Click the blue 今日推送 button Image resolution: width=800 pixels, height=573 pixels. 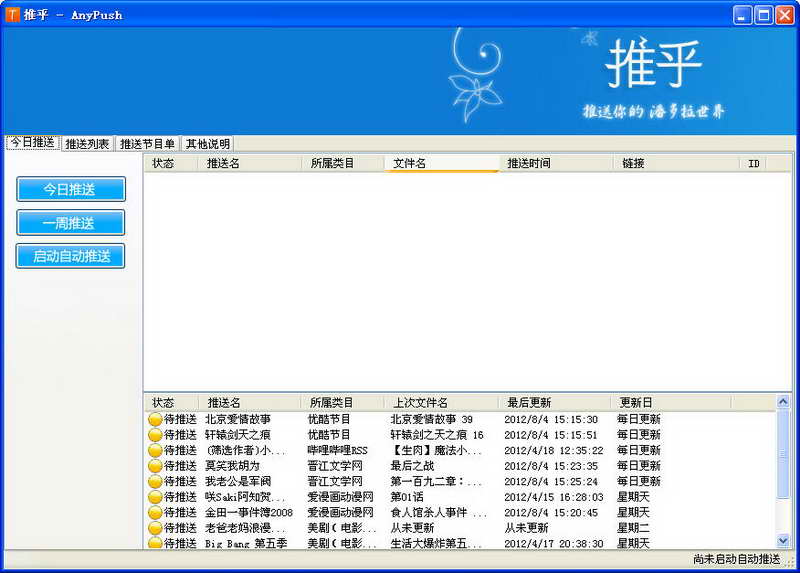click(71, 189)
